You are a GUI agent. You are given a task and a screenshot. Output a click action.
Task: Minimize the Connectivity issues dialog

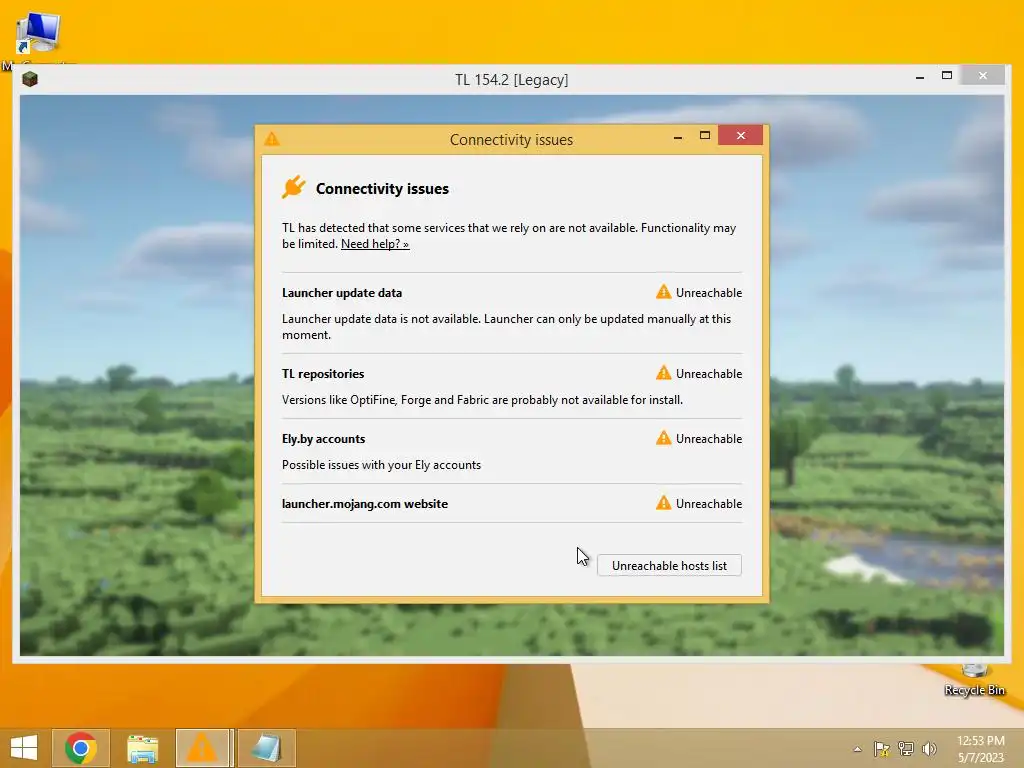coord(678,136)
